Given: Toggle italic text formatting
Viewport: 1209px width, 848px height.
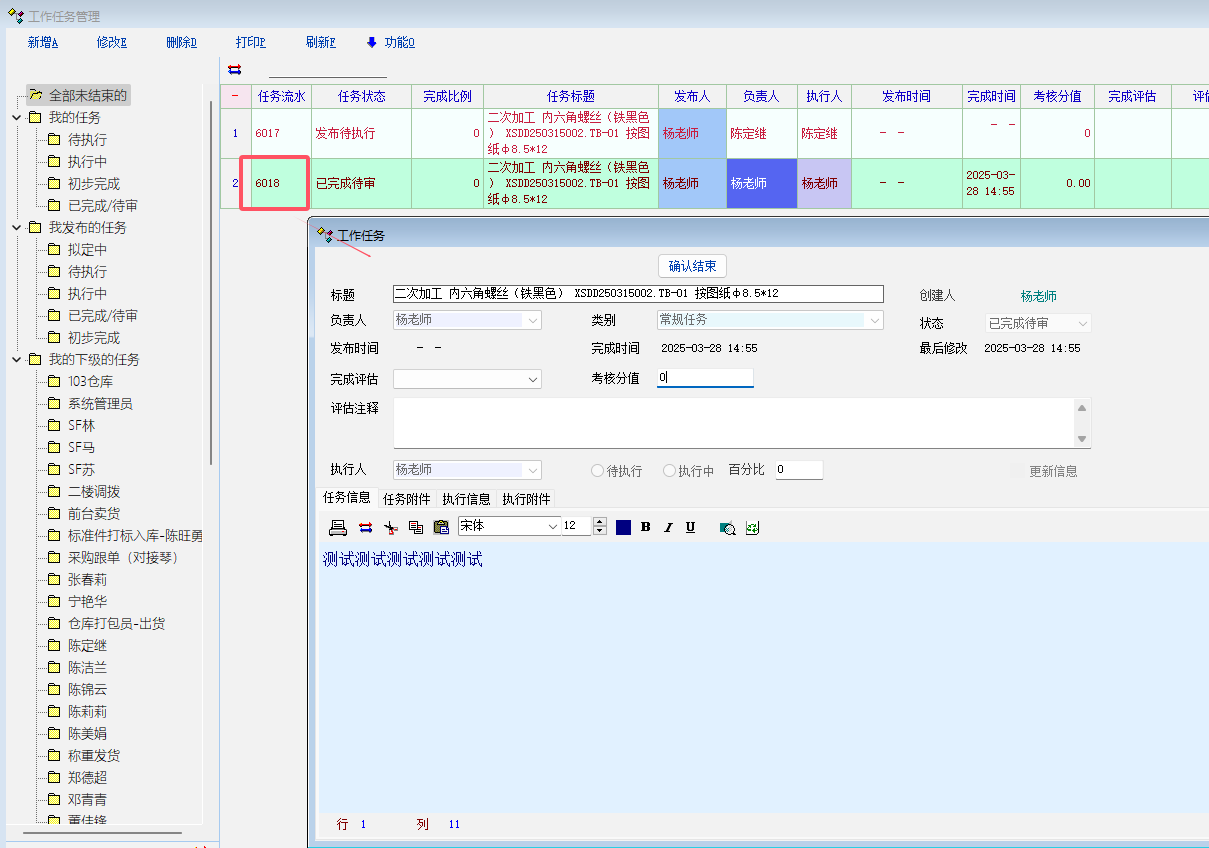Looking at the screenshot, I should click(668, 527).
